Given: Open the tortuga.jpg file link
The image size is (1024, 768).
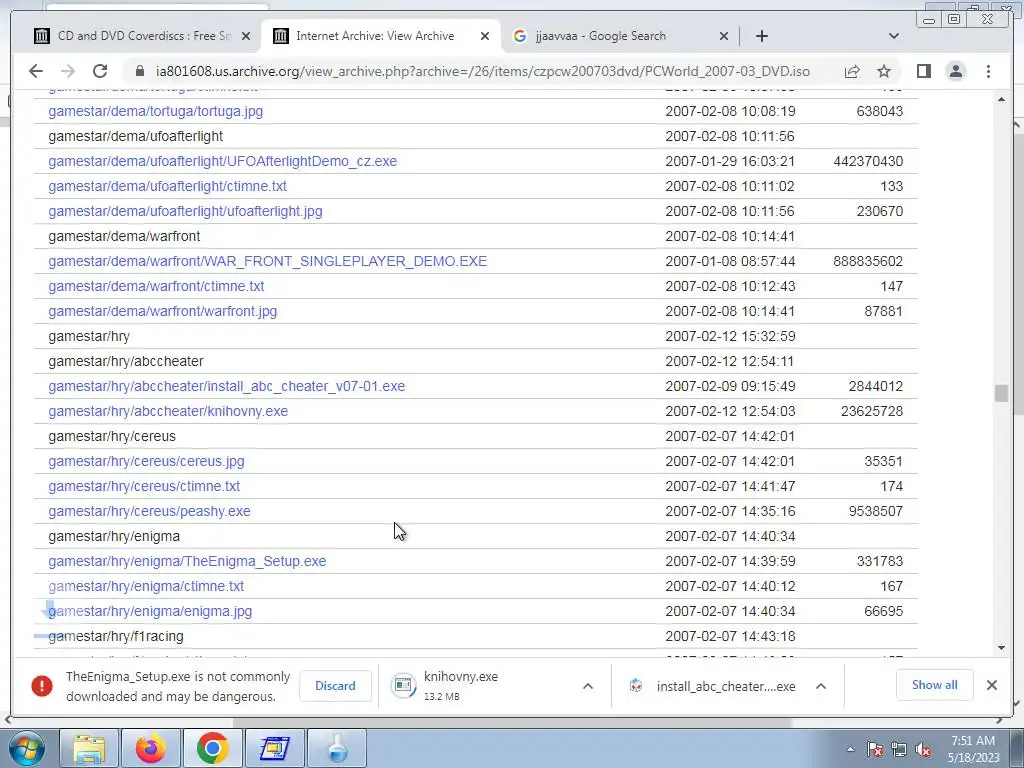Looking at the screenshot, I should pos(155,111).
